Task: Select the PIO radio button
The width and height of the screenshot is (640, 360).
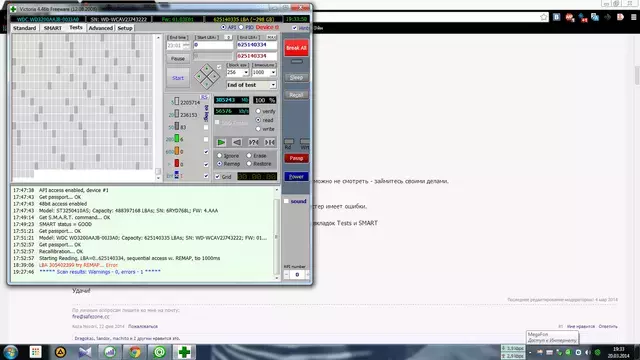Action: tap(241, 27)
